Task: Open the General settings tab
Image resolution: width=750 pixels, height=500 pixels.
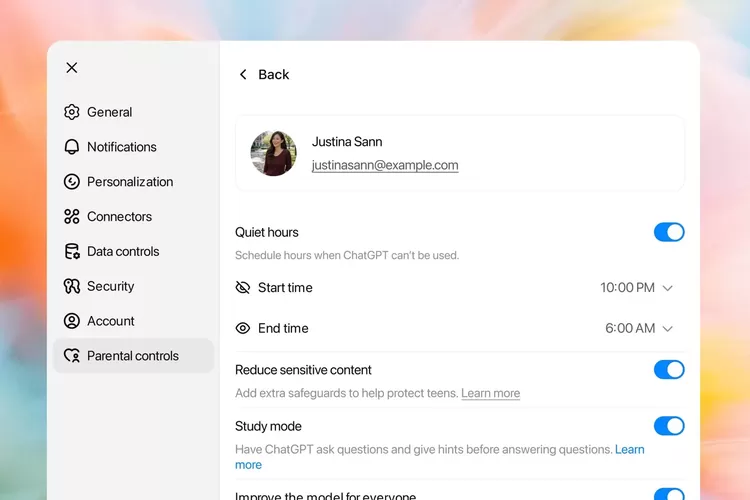Action: 133,112
